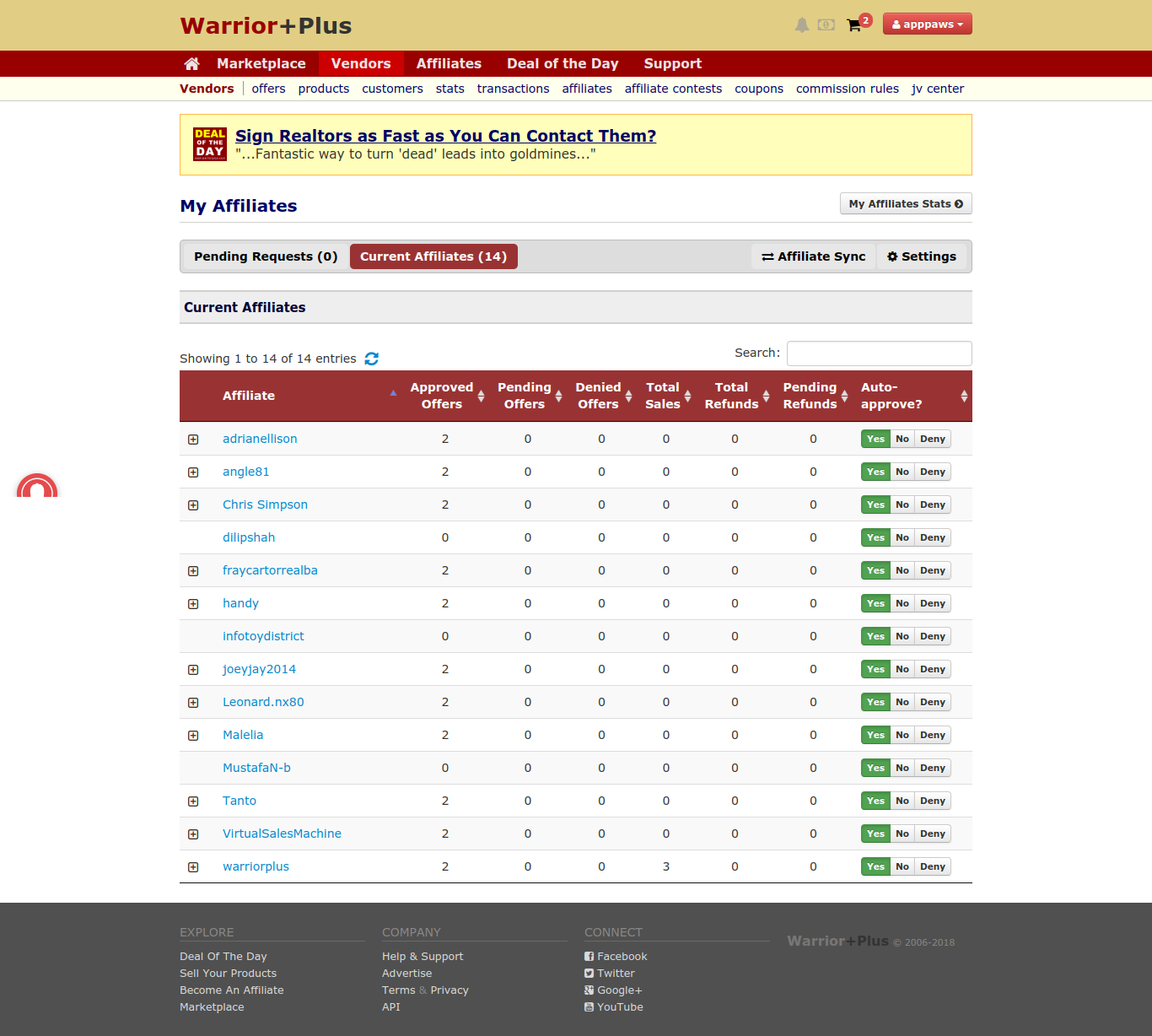
Task: Select Deny for infotoydistrict
Action: pos(933,636)
